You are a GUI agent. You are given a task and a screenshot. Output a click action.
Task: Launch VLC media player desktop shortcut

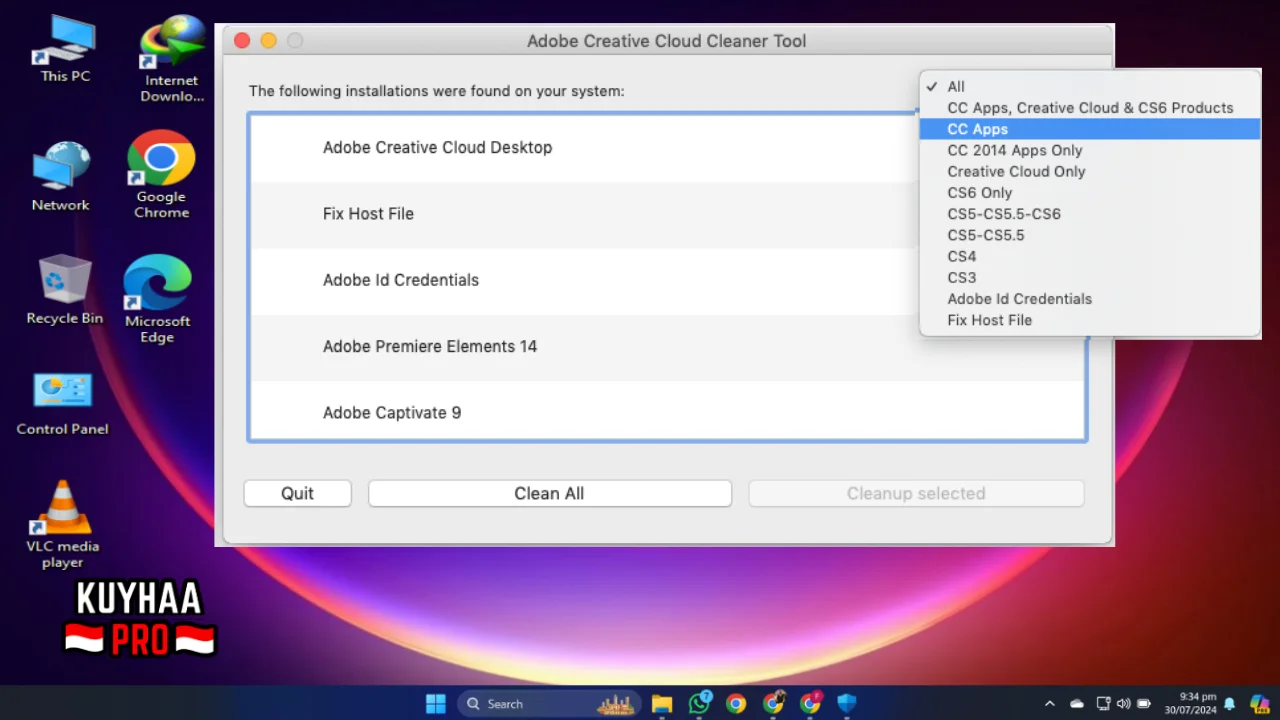point(62,525)
